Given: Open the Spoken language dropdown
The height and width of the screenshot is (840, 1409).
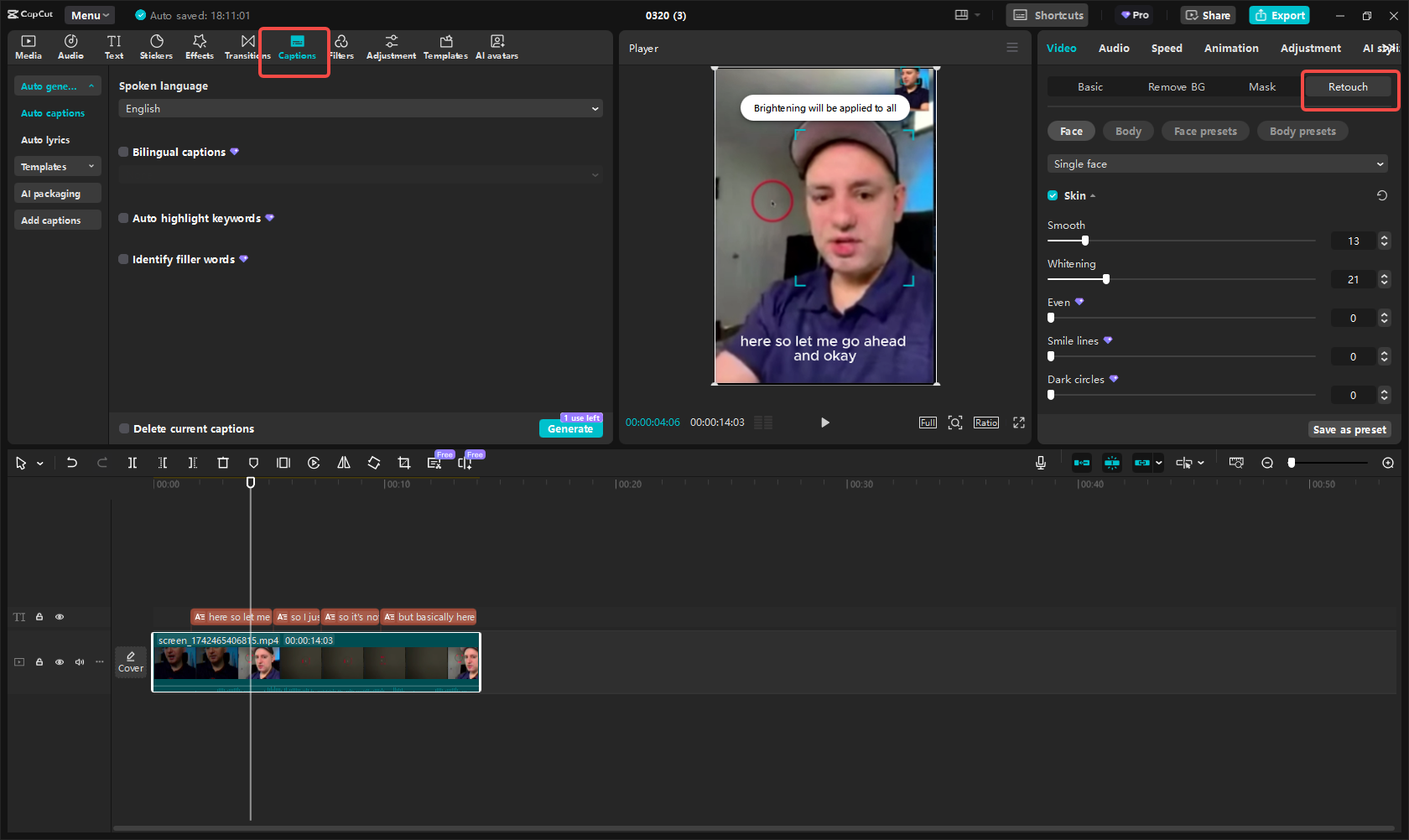Looking at the screenshot, I should point(361,109).
